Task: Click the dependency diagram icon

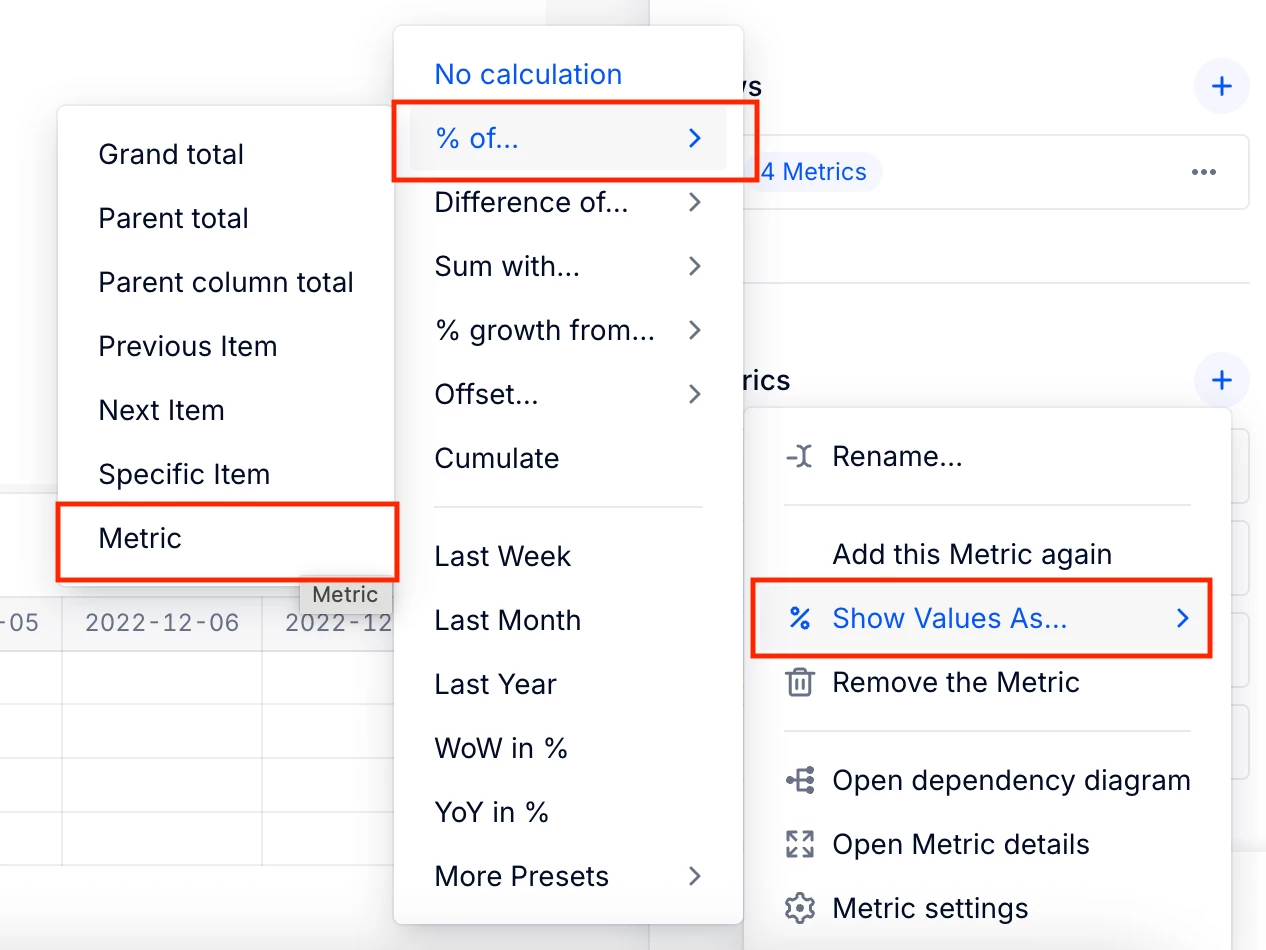Action: [799, 781]
